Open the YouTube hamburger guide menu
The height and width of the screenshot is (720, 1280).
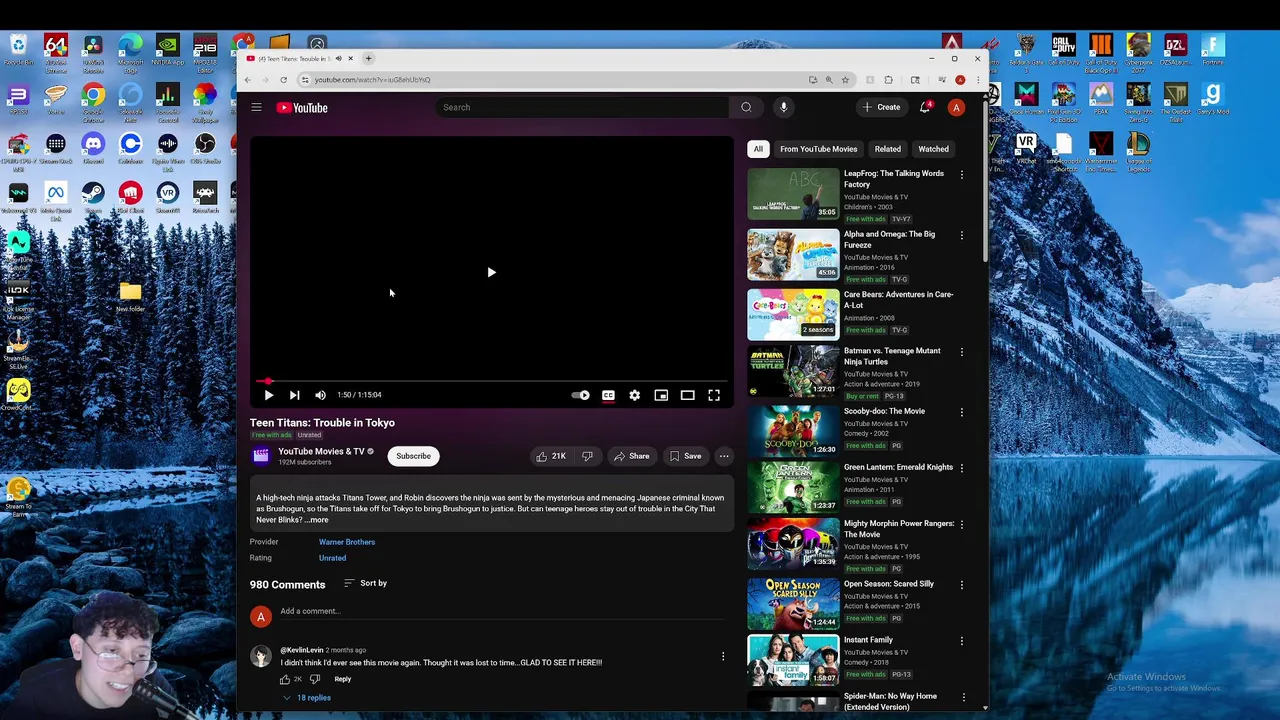[x=256, y=107]
